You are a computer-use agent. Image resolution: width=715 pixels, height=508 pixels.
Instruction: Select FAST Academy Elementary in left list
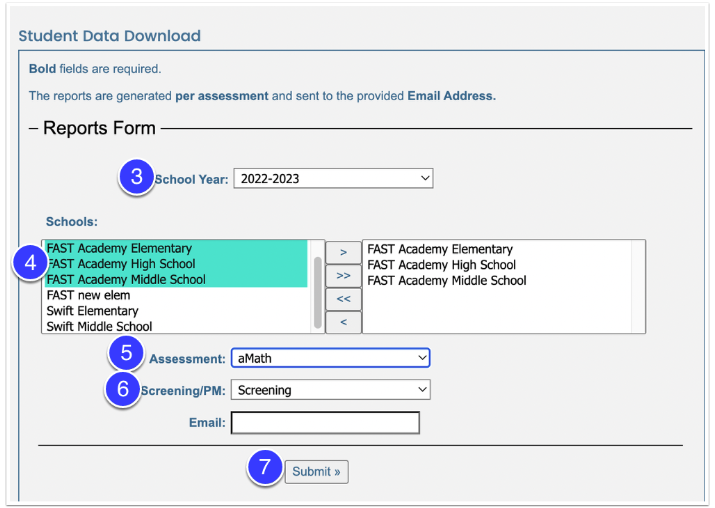[119, 248]
